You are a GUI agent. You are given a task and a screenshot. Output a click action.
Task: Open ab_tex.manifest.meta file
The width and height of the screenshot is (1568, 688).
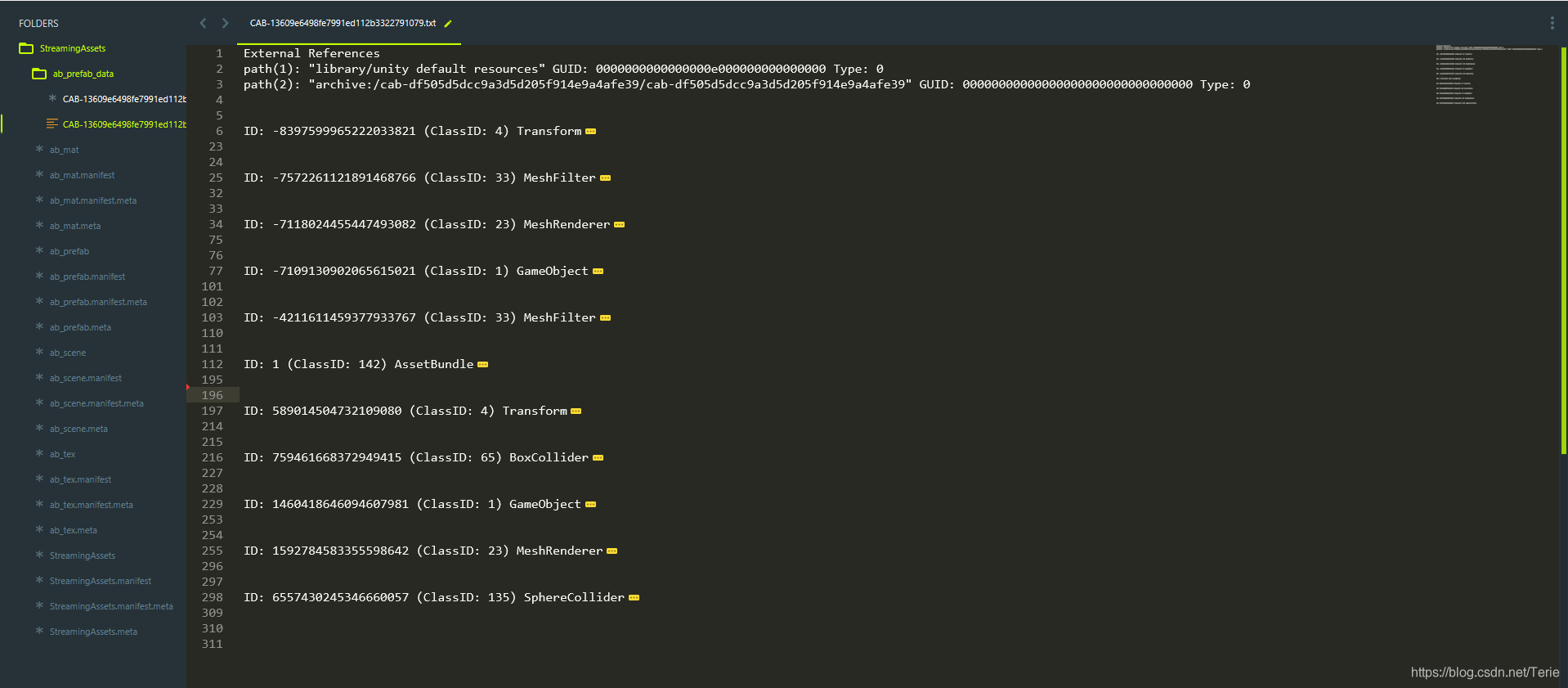(x=92, y=505)
